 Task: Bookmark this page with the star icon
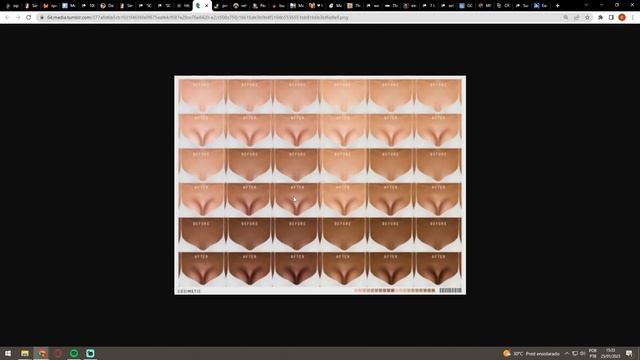coord(587,18)
